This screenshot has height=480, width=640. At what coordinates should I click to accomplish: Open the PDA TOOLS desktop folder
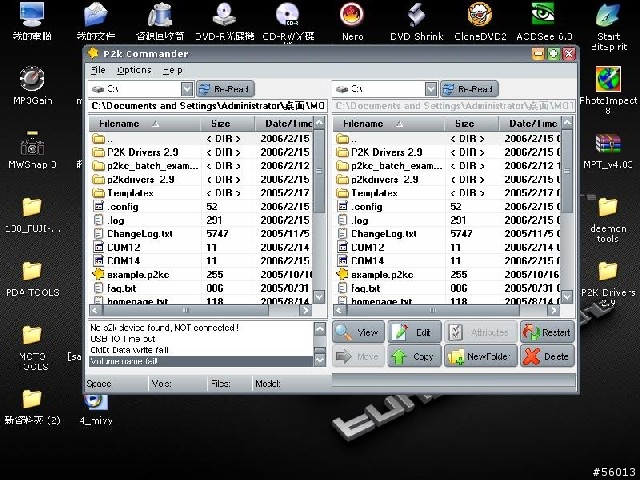click(32, 271)
